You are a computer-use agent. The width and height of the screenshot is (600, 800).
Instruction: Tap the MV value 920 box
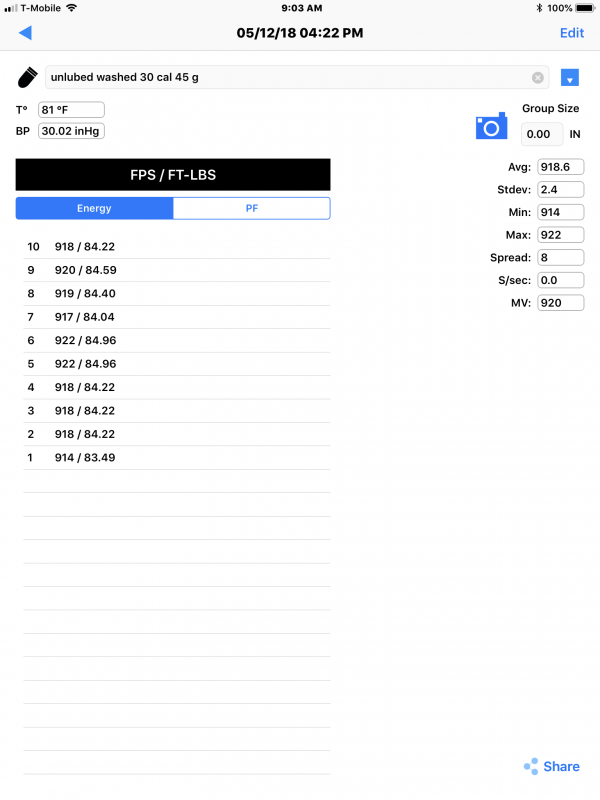pos(561,303)
